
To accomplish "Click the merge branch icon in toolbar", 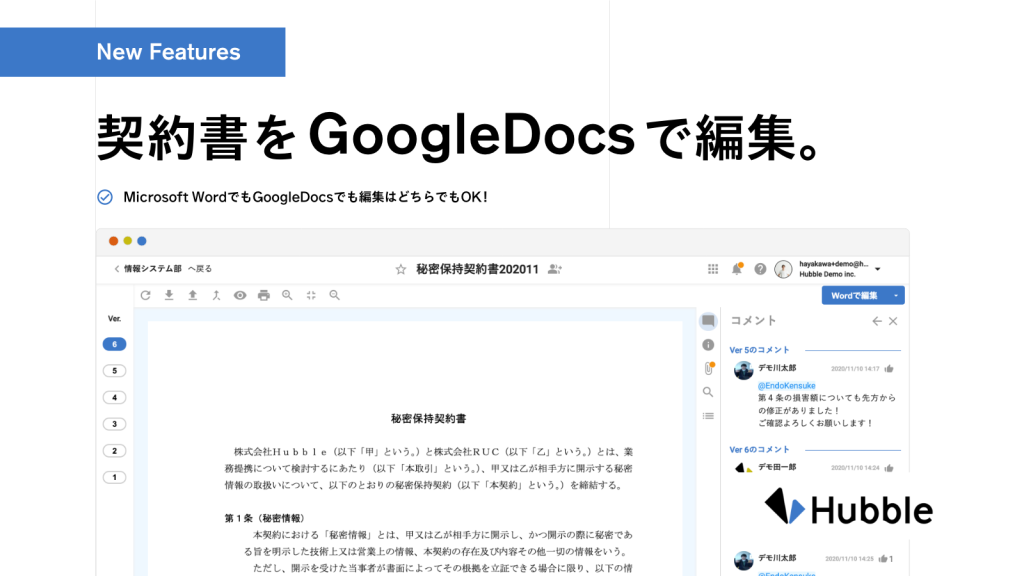I will pos(216,295).
